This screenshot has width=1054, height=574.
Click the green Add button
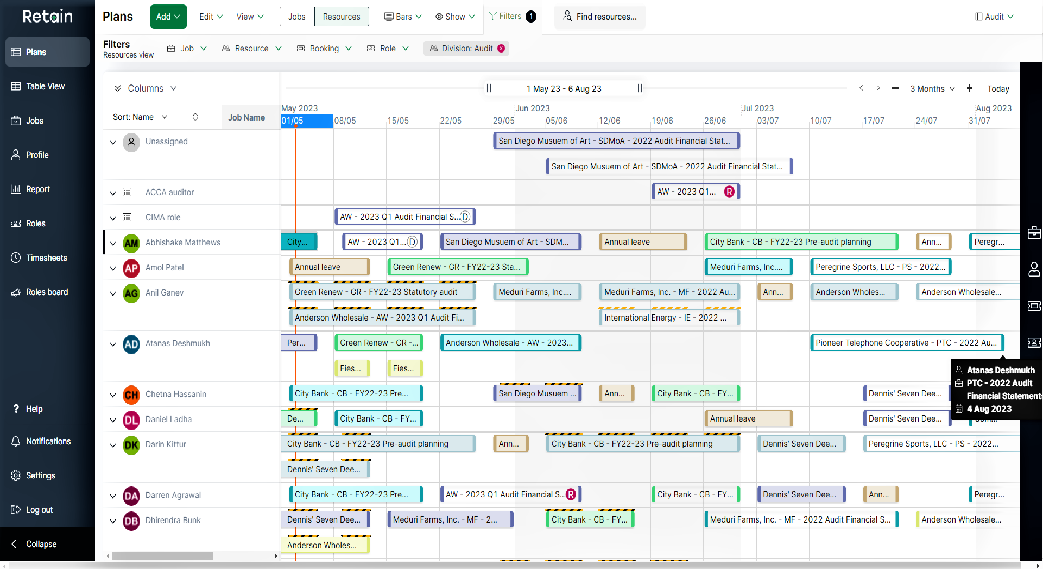(x=168, y=17)
